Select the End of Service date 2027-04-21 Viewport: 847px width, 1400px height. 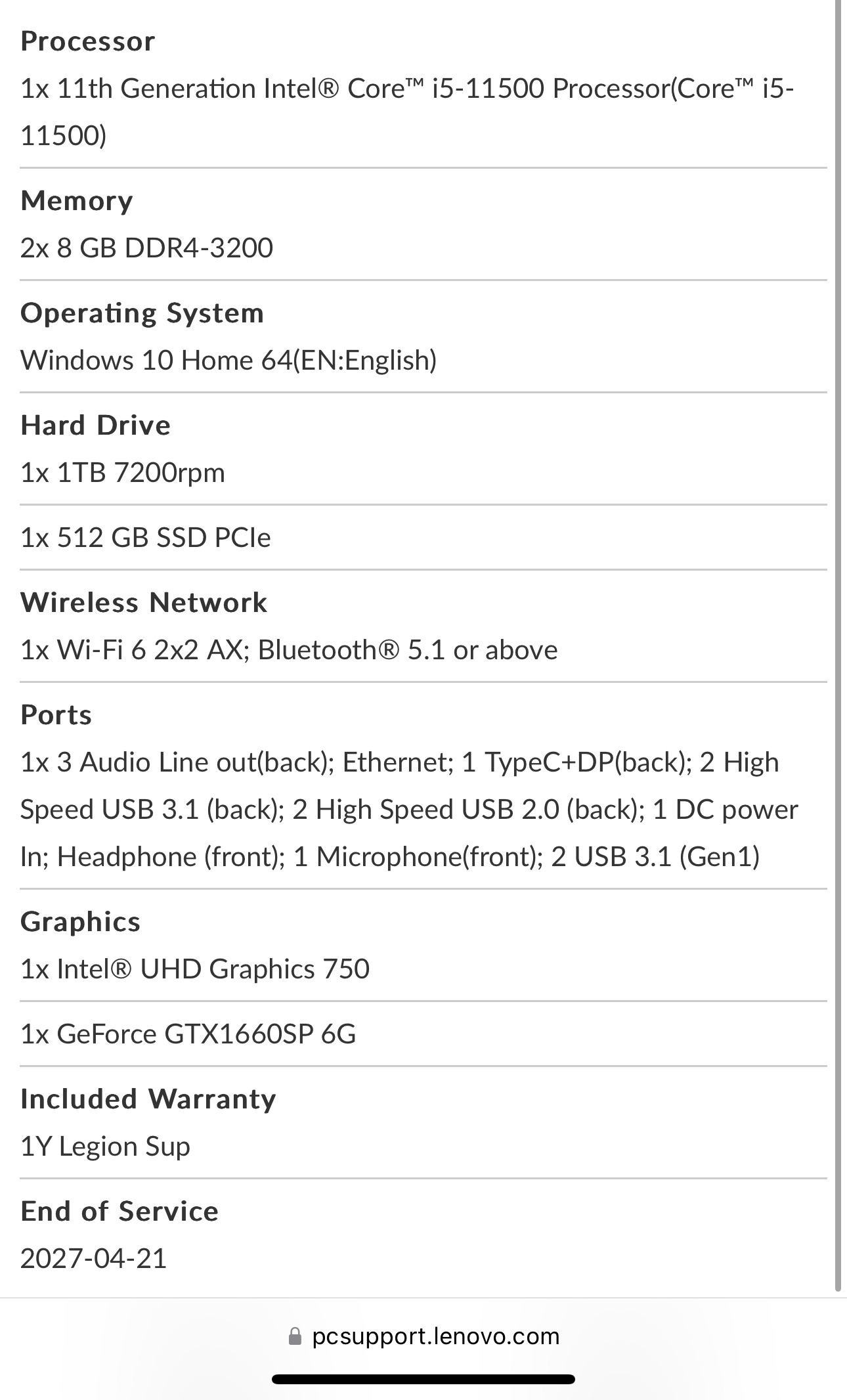[x=94, y=1259]
